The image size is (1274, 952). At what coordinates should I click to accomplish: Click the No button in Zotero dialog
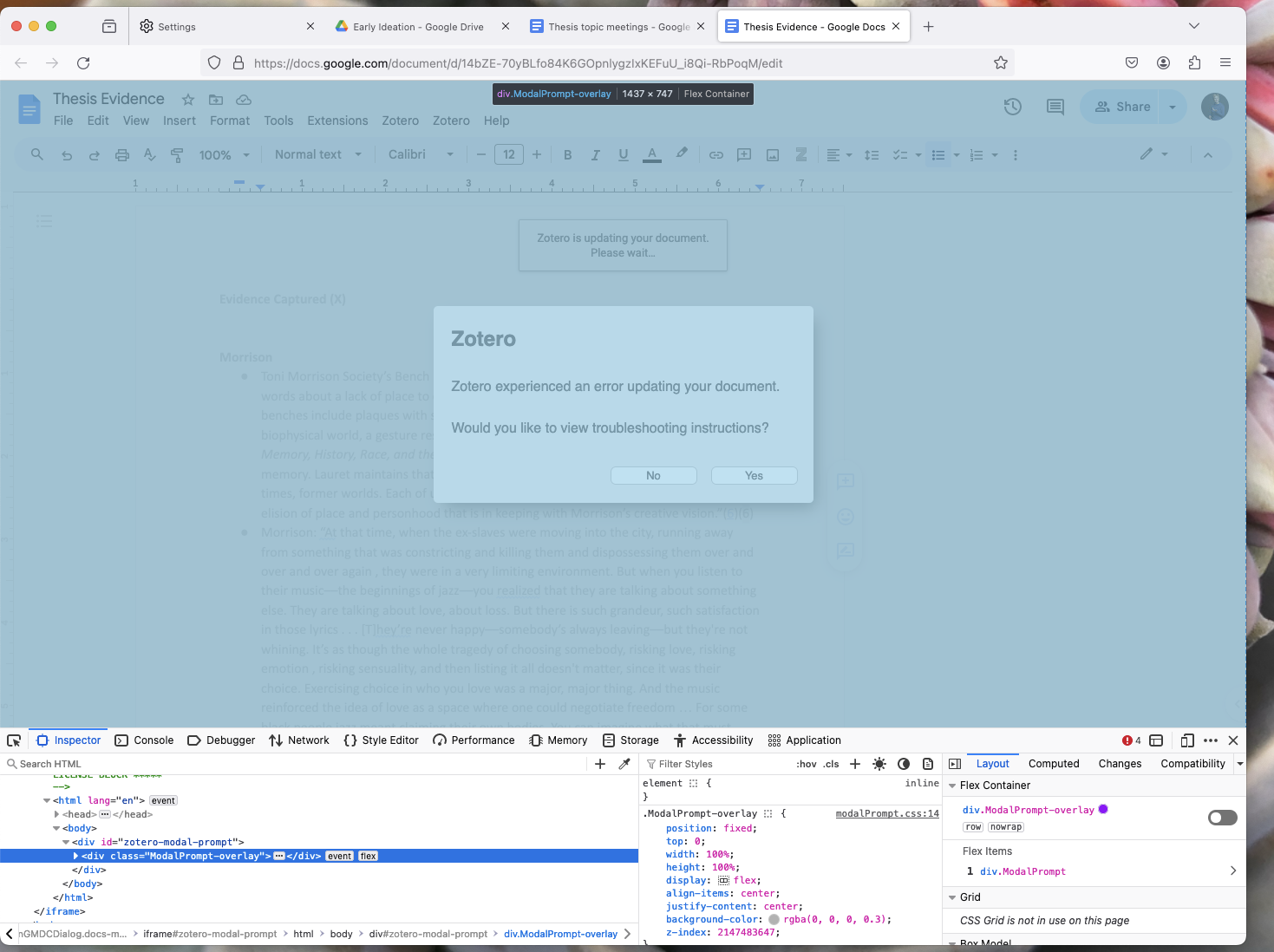click(x=653, y=475)
